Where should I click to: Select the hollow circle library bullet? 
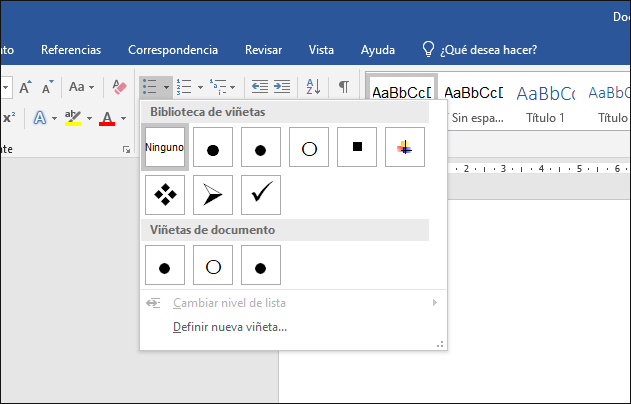(309, 147)
